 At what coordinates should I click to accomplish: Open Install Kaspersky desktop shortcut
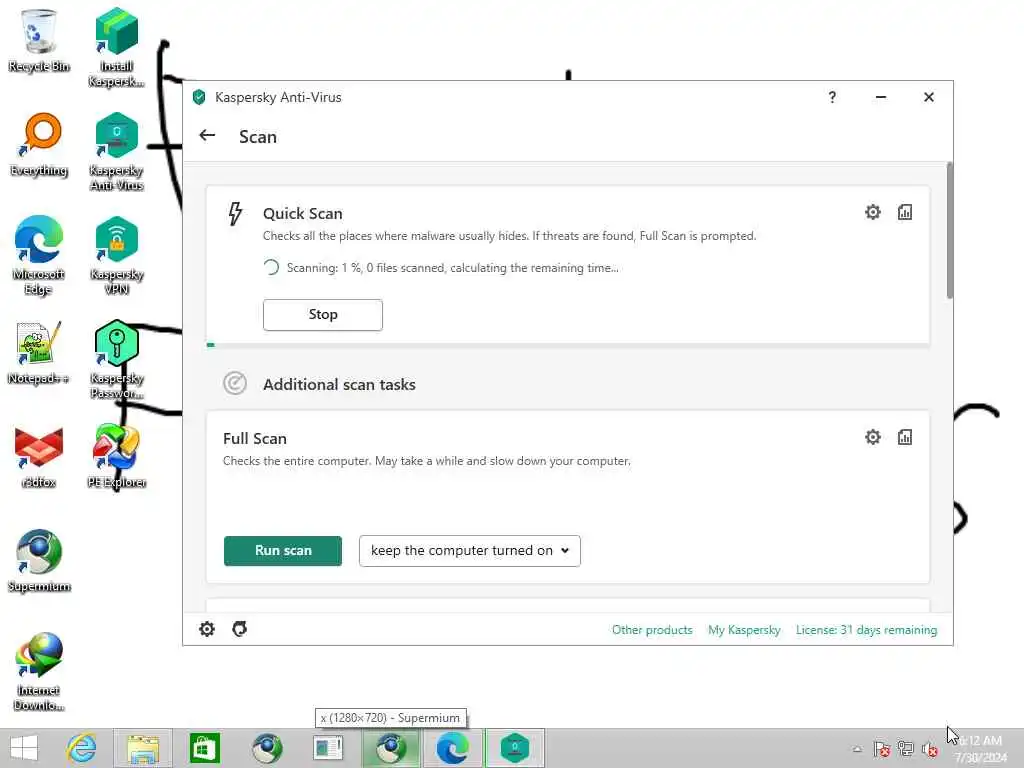coord(116,47)
